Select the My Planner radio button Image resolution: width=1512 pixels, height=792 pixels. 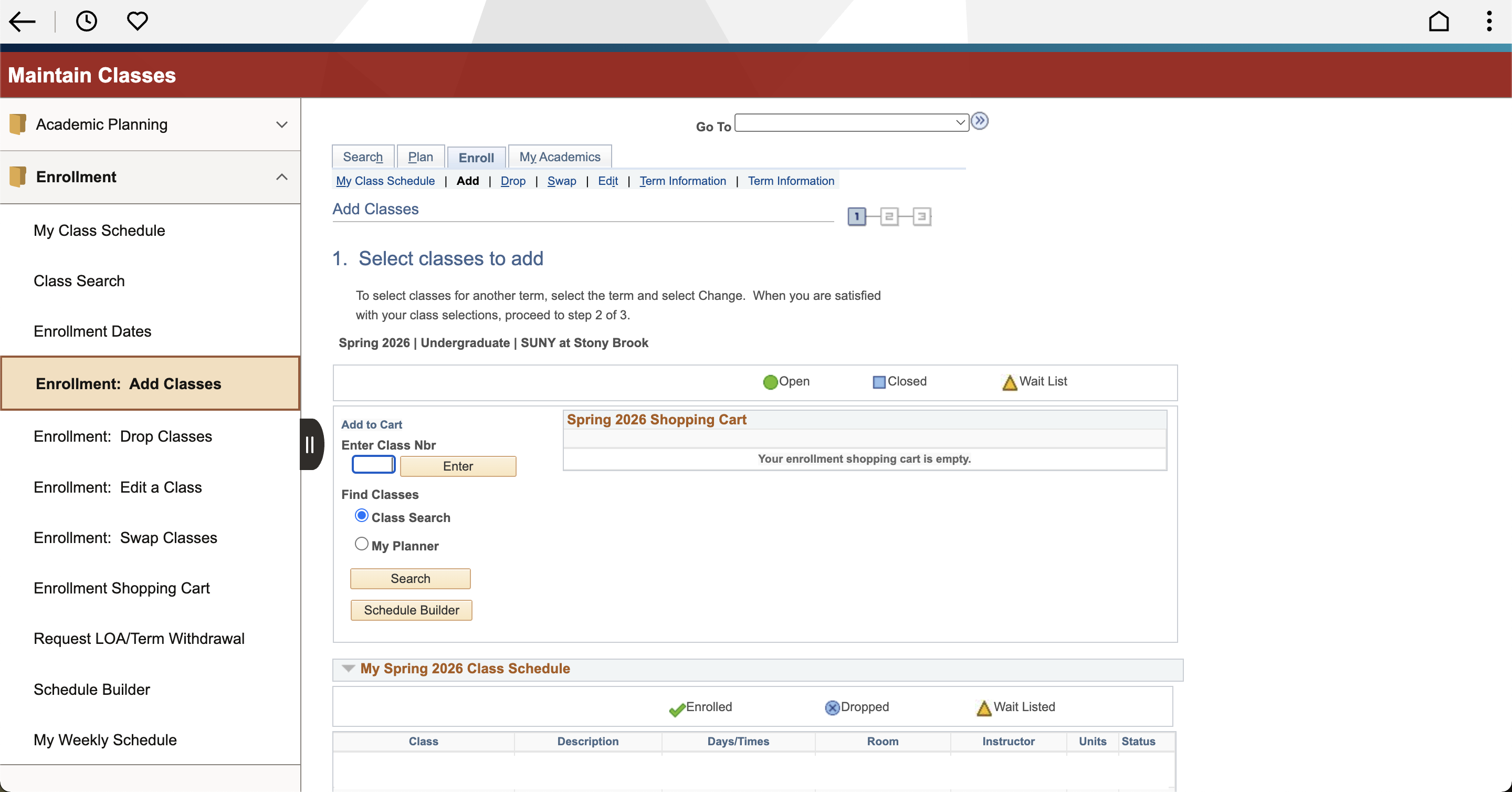click(362, 544)
